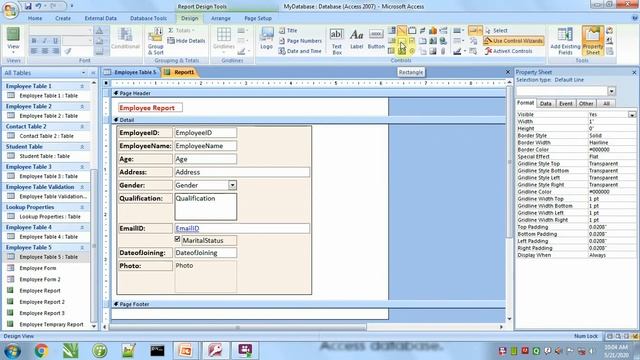Insert Hyperlink control with globe icon
Viewport: 640px width, 360px height.
tap(443, 41)
